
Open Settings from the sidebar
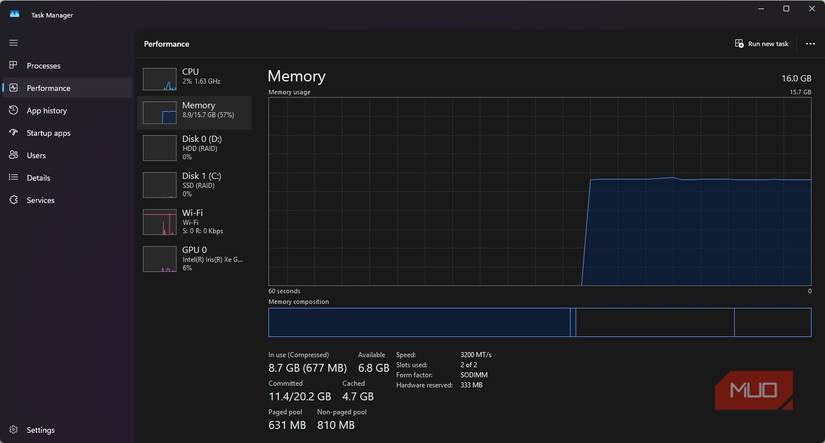click(x=41, y=430)
